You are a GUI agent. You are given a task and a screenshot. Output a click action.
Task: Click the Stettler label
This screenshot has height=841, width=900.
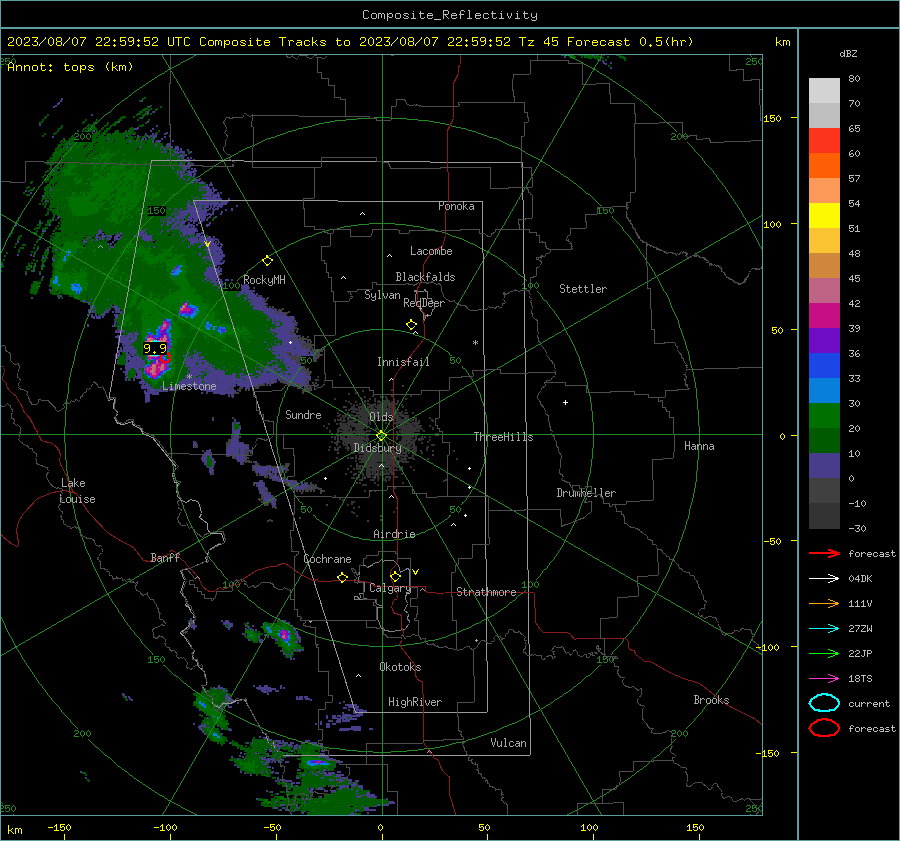tap(583, 289)
